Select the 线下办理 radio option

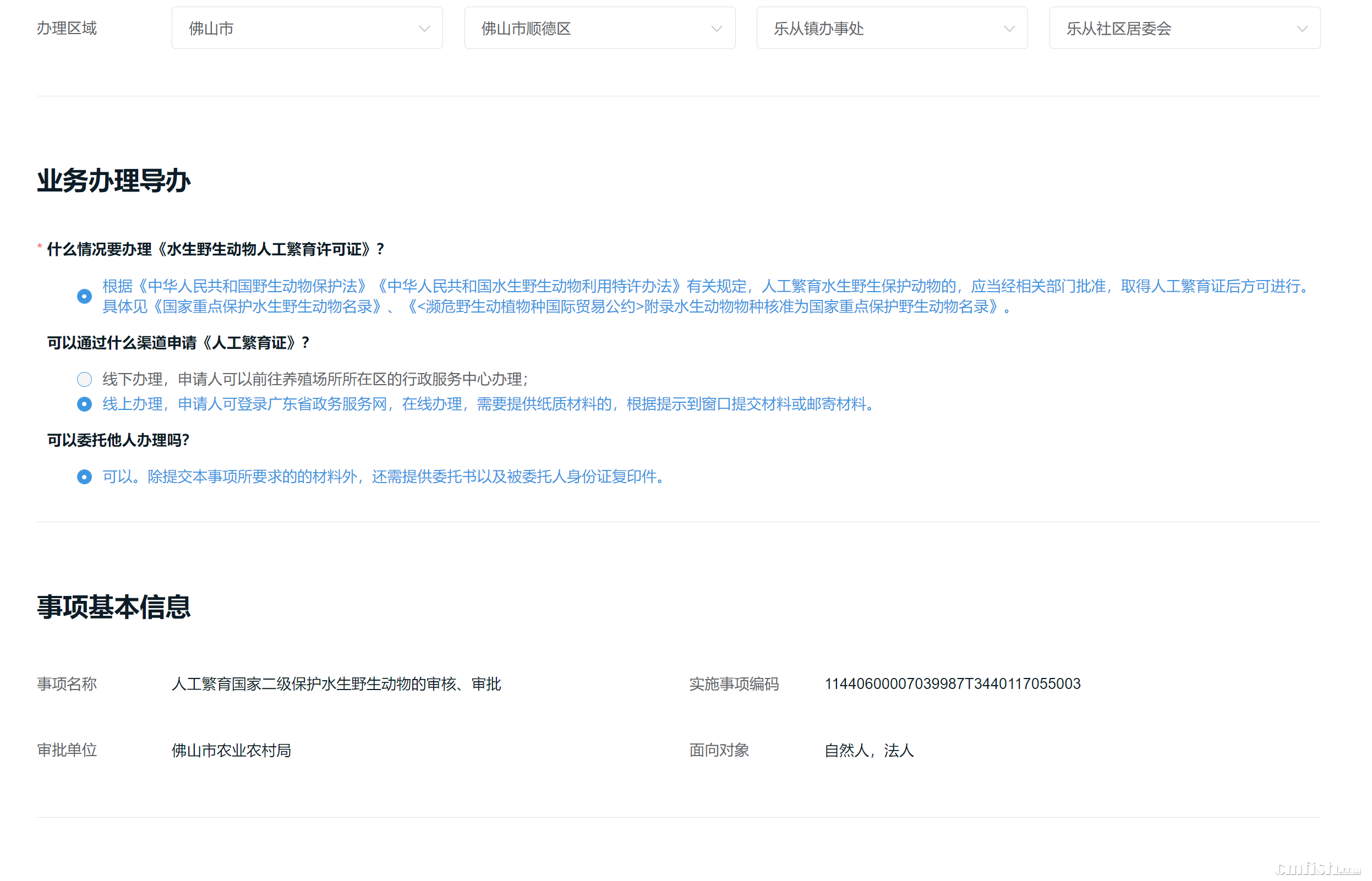click(84, 379)
